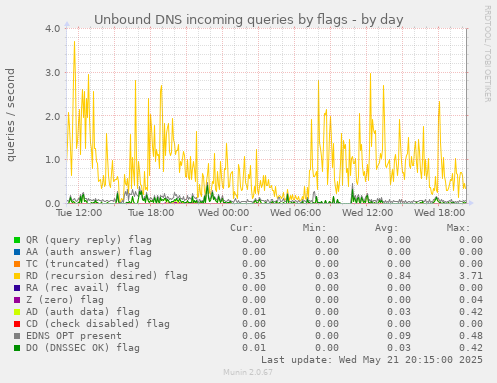Click the 'QR (query reply) flag' legend label
This screenshot has width=497, height=383.
point(89,240)
